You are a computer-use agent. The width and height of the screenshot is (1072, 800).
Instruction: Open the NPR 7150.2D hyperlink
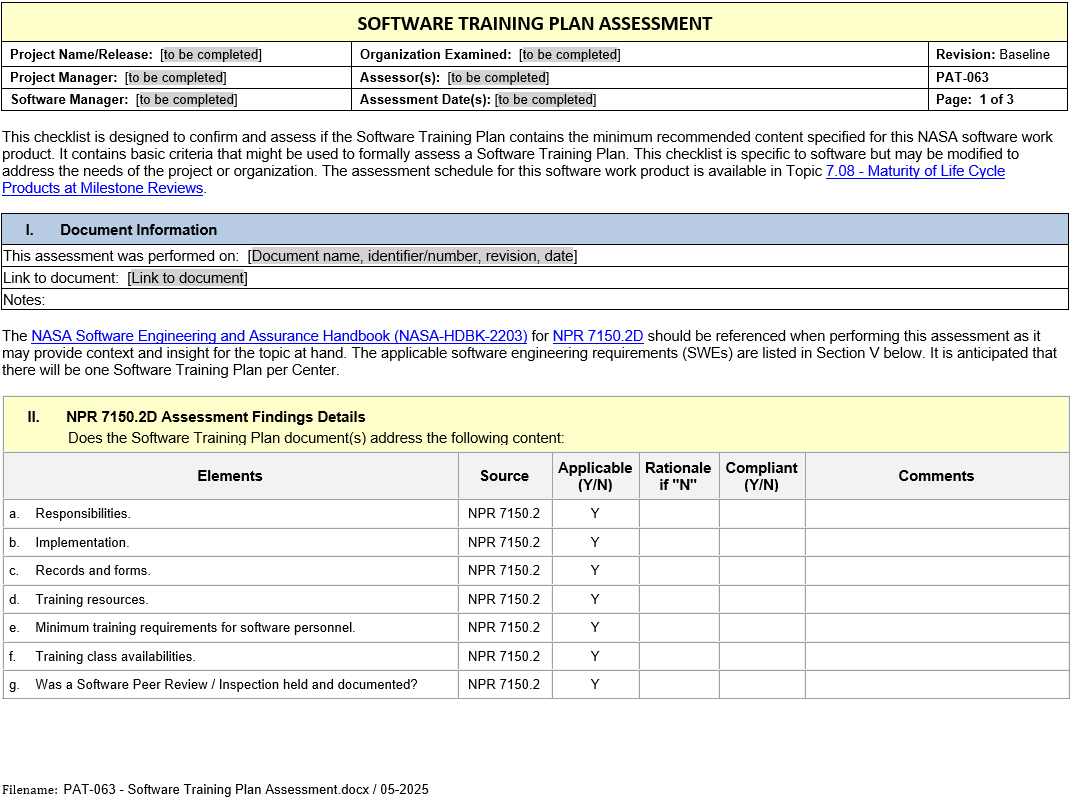(x=597, y=337)
